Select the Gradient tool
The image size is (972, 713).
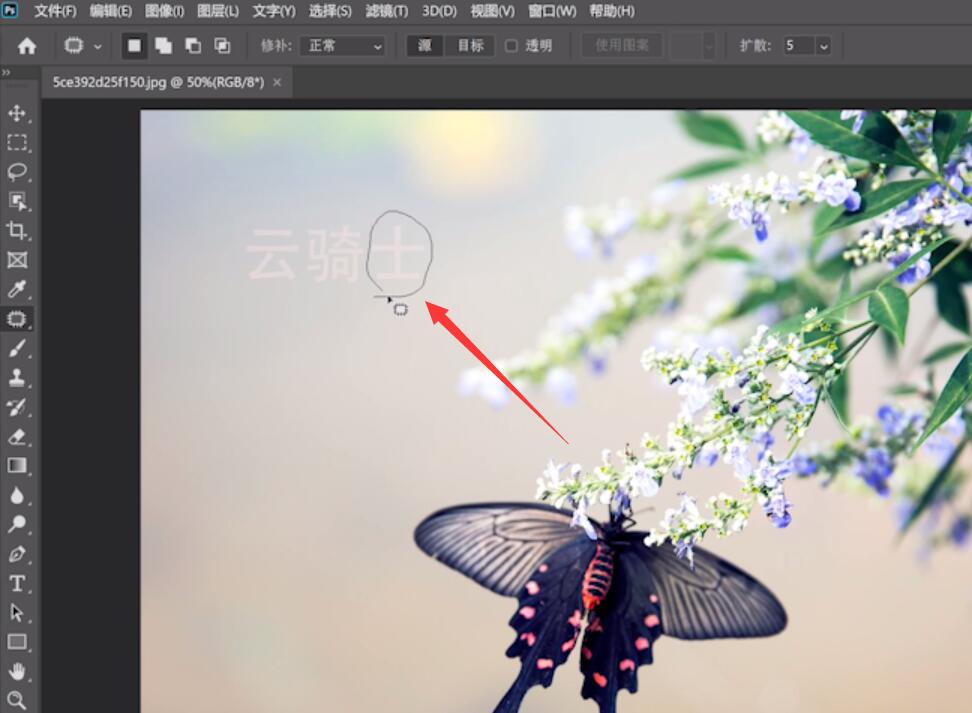point(17,466)
